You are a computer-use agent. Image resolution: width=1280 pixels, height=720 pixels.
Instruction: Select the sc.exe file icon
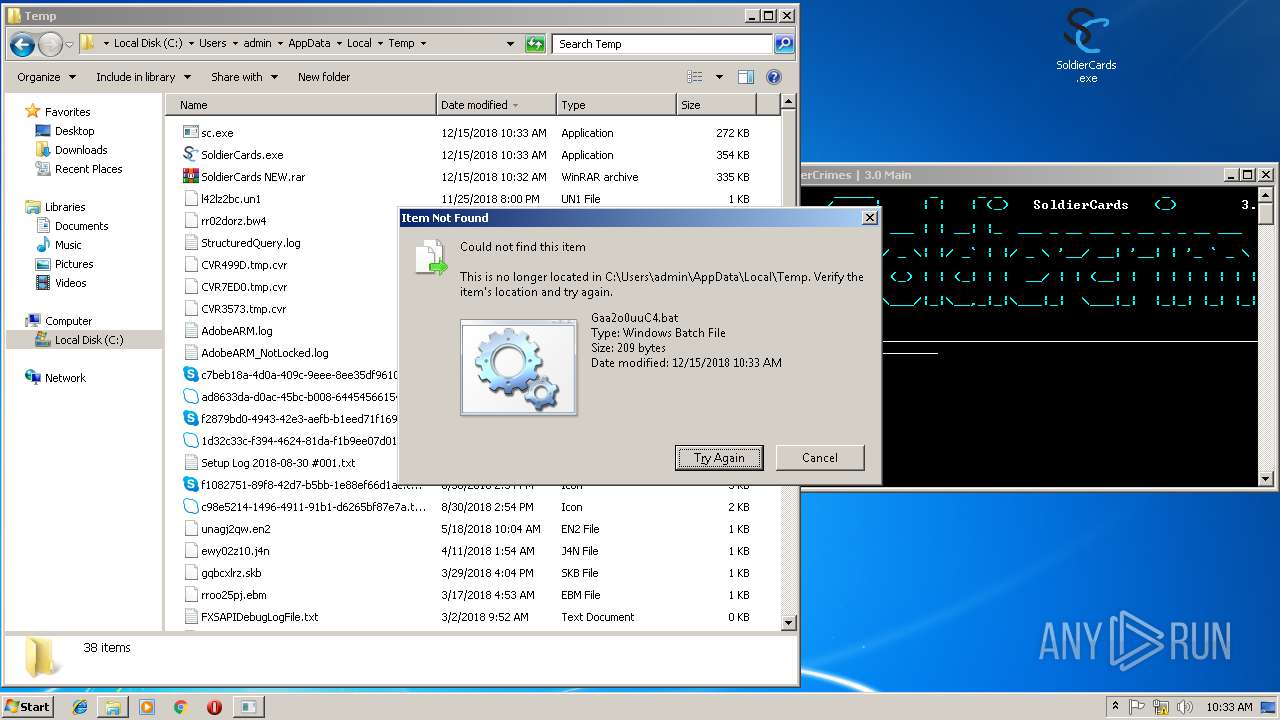[x=191, y=132]
